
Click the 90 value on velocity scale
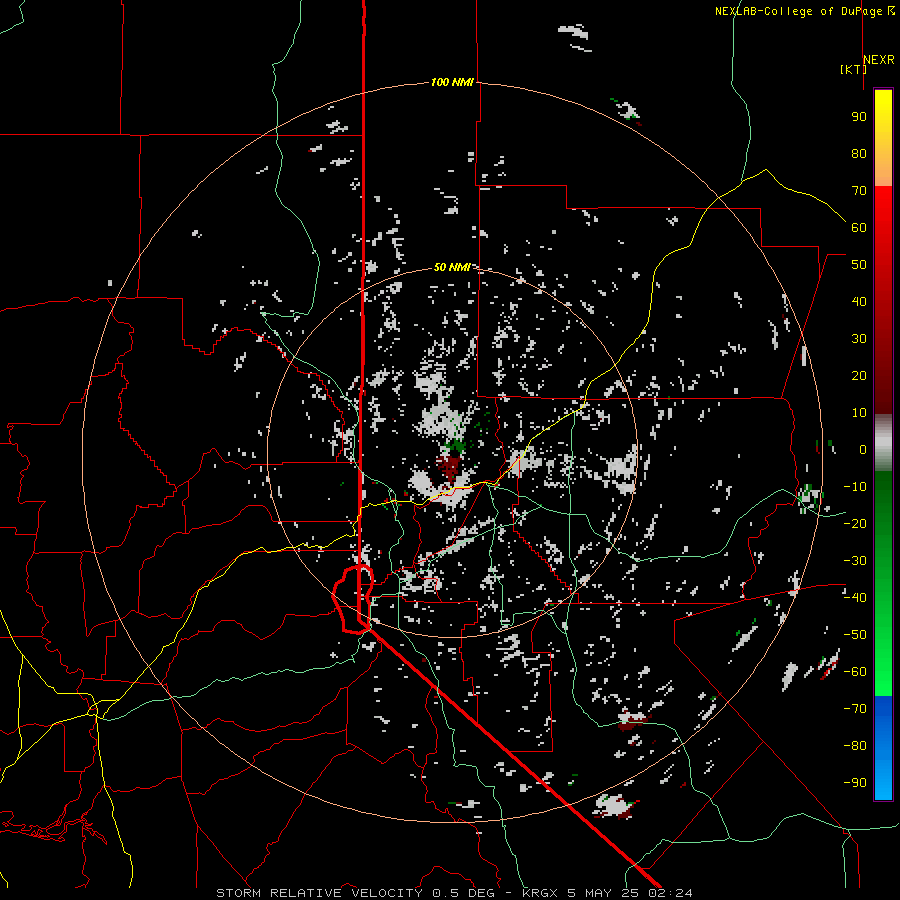click(x=859, y=117)
